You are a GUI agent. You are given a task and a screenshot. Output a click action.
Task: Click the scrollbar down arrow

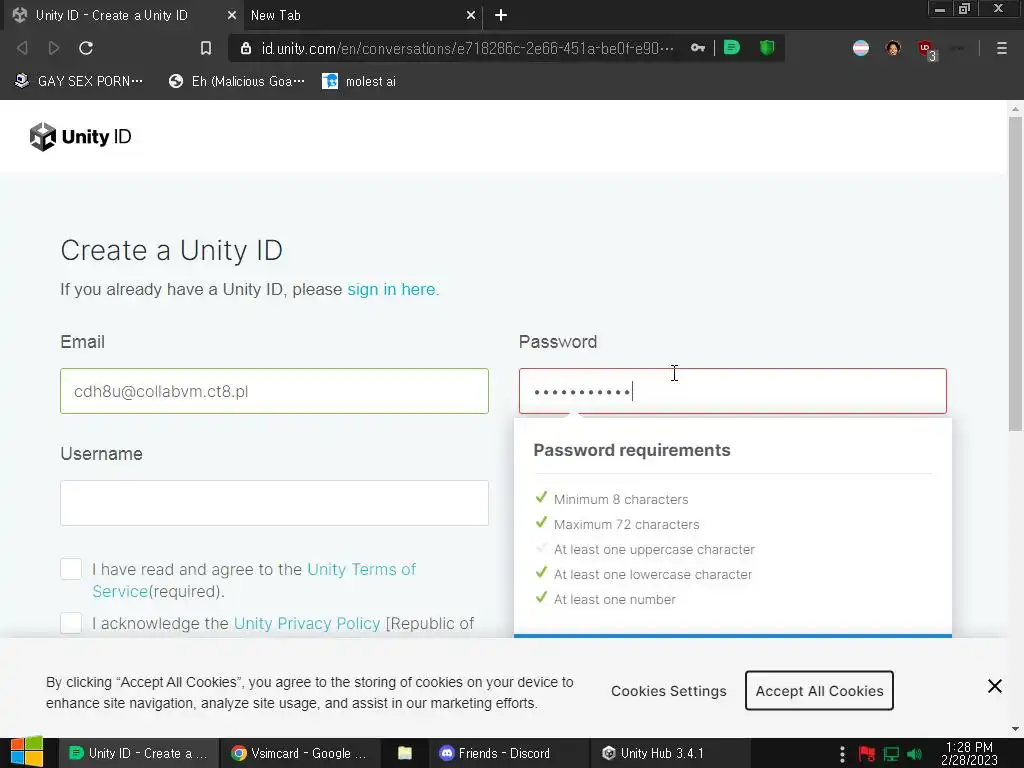pyautogui.click(x=1015, y=729)
